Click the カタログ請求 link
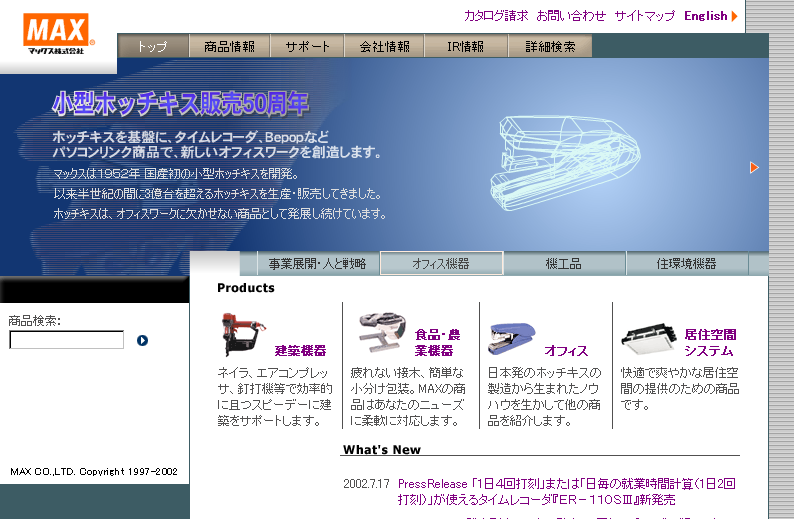Screen dimensions: 794x519 click(x=496, y=16)
